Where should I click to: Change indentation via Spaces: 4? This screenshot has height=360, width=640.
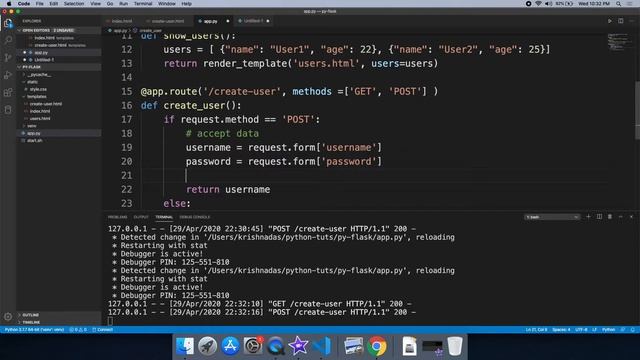[561, 330]
